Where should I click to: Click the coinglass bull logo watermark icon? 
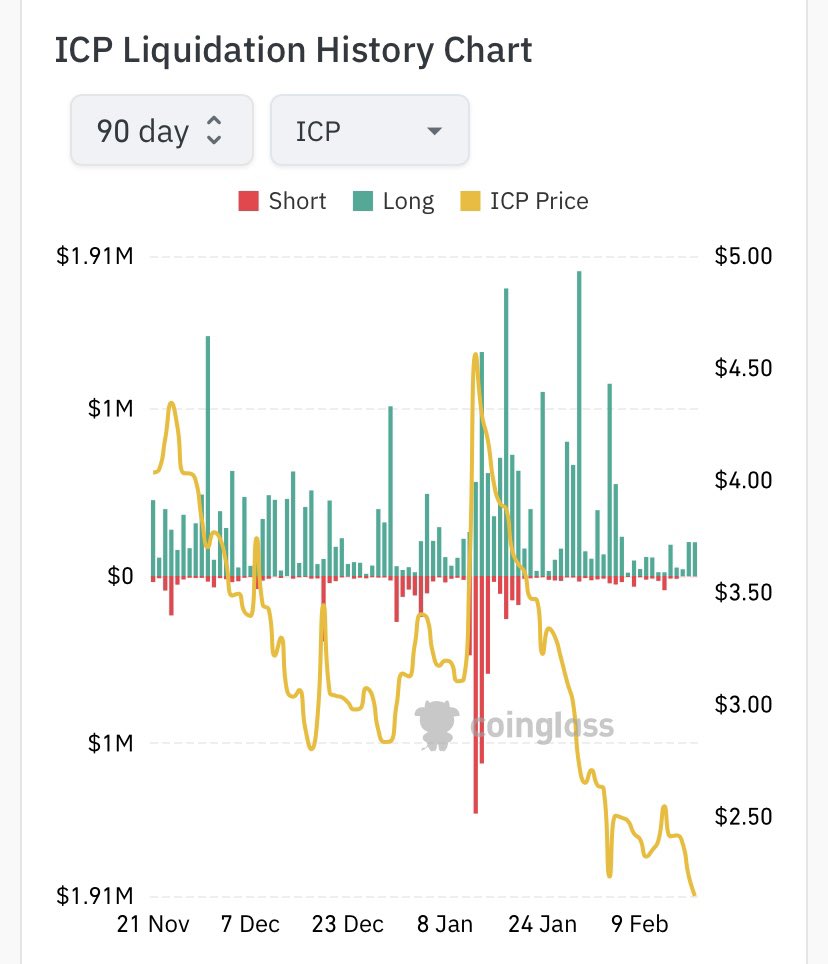[x=437, y=724]
